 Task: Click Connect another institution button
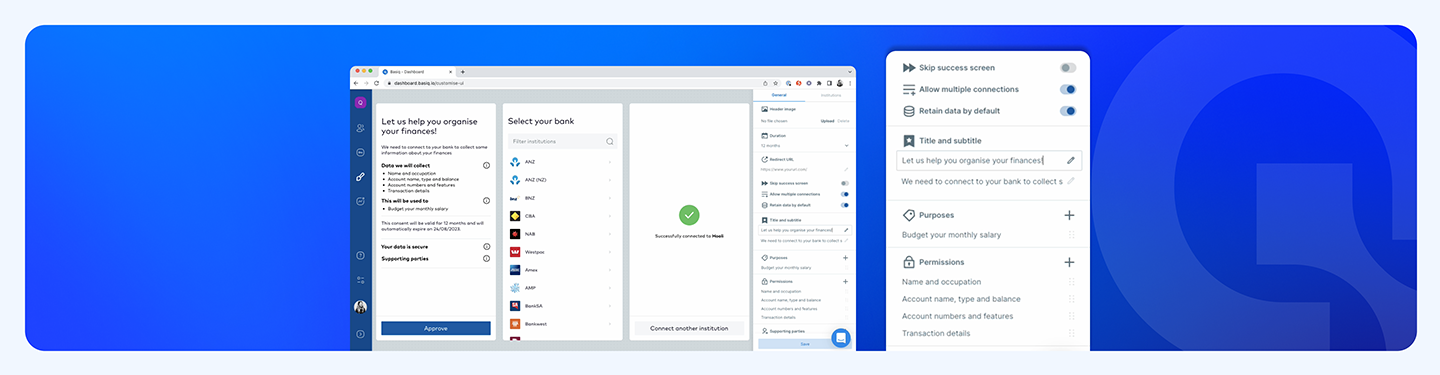(689, 328)
